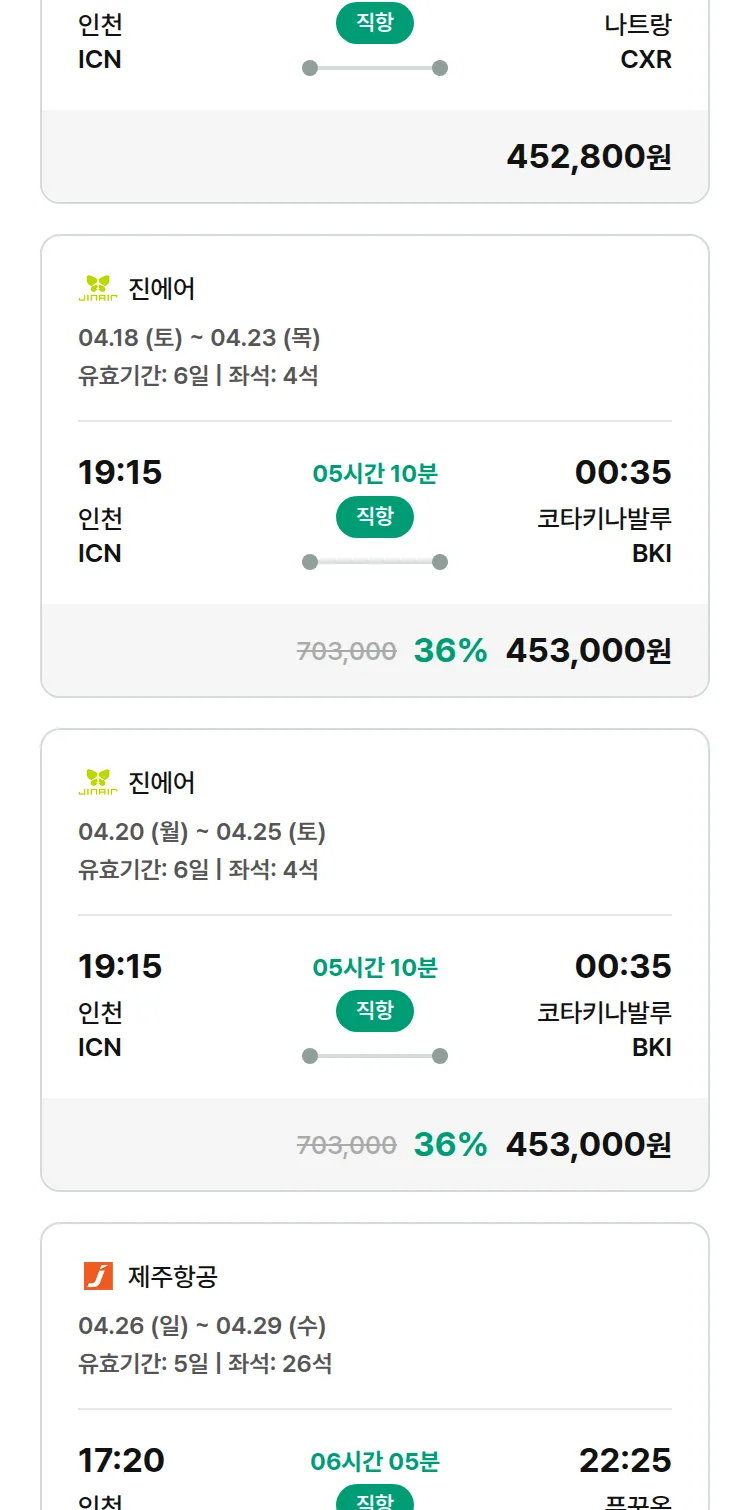Screen dimensions: 750x1510
Task: Click the struck-through 703,000 on the 04.20 flight
Action: pos(346,1145)
